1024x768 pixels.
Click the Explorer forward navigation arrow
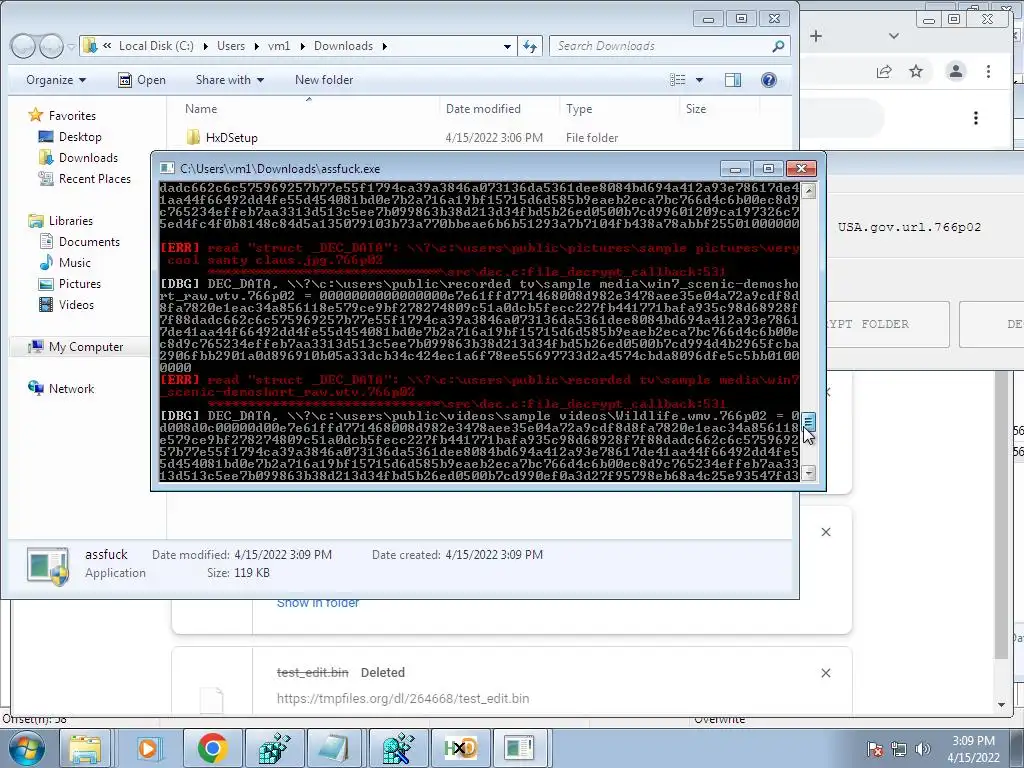[x=51, y=46]
